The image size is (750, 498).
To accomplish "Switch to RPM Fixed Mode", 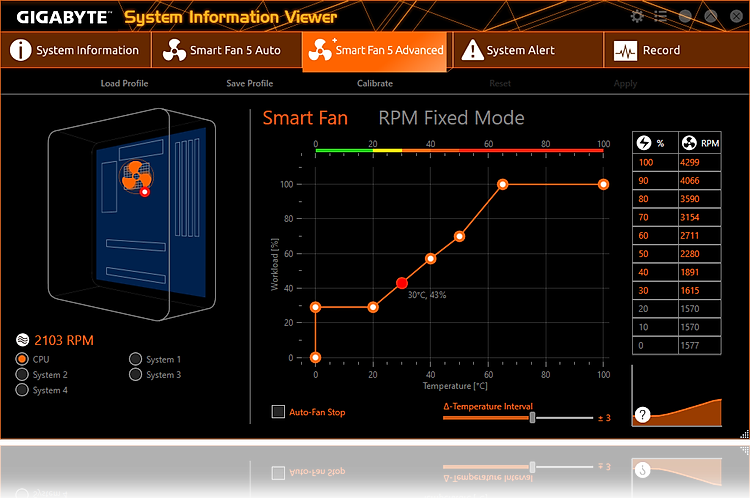I will (x=451, y=118).
